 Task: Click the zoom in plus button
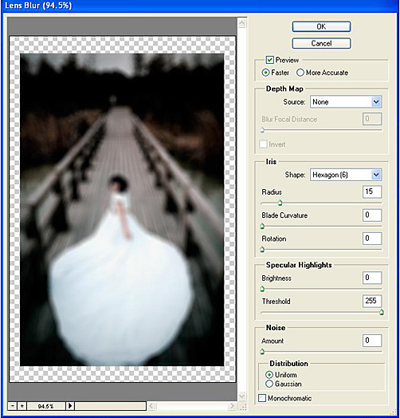coord(22,406)
